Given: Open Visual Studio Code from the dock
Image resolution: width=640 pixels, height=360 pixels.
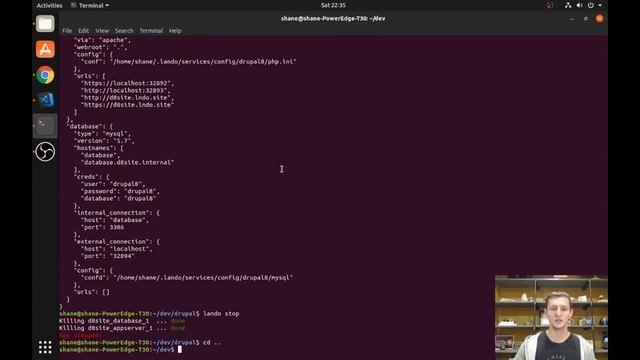Looking at the screenshot, I should pos(45,100).
